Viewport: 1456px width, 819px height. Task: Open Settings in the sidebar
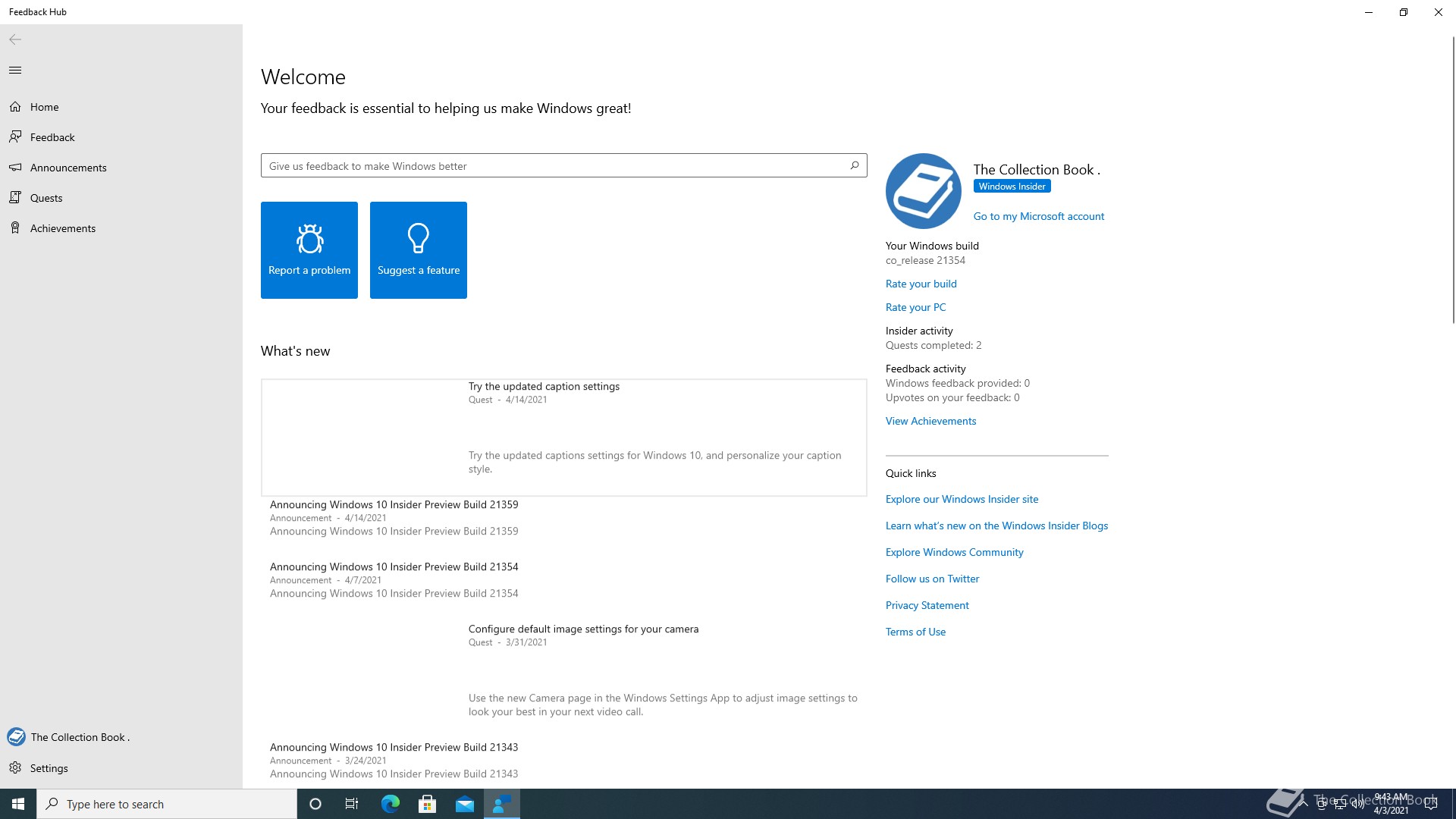click(x=121, y=768)
